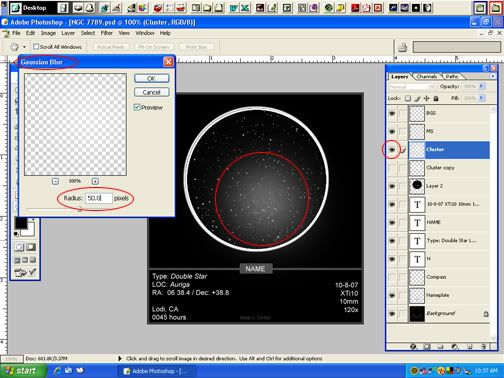Hide the Cluster layer via eye icon
The image size is (504, 378).
coord(392,150)
